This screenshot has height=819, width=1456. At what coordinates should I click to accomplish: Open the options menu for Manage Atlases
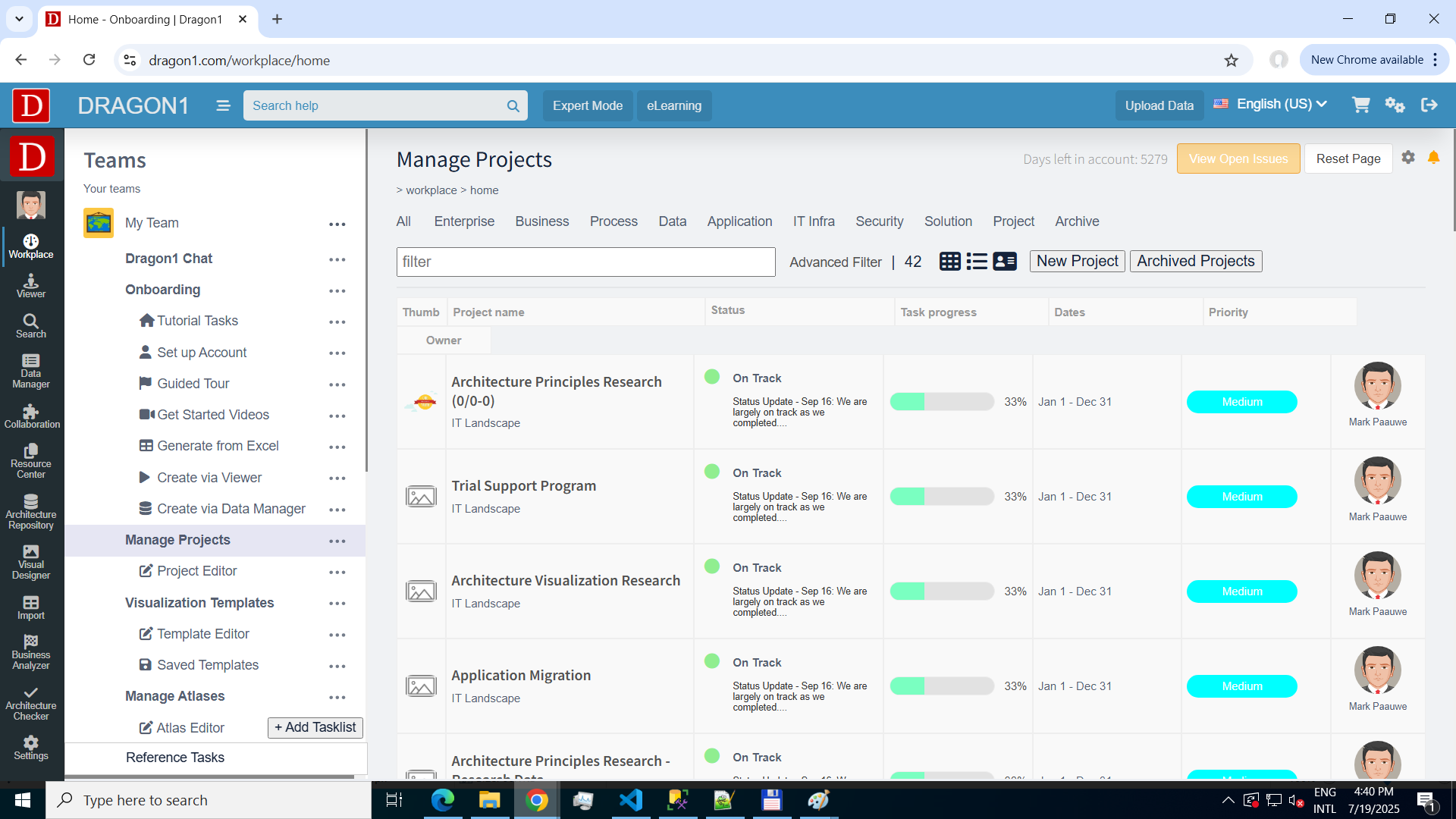337,698
